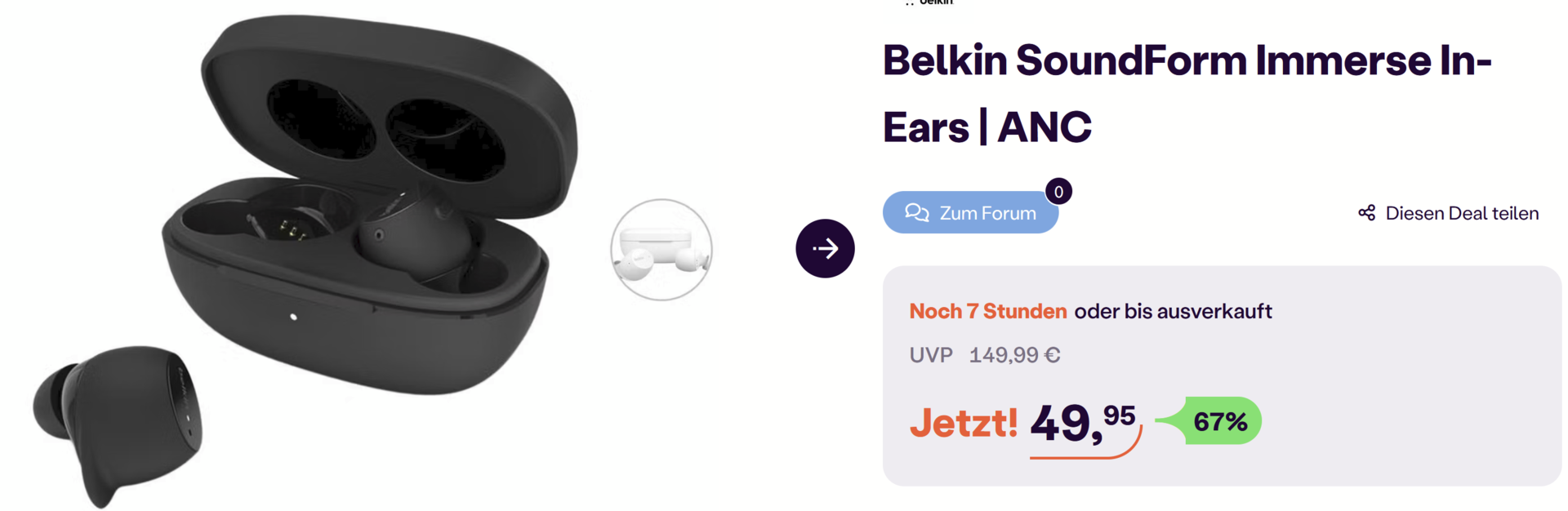
Task: Click the speech bubble icon in Zum Forum
Action: (917, 213)
